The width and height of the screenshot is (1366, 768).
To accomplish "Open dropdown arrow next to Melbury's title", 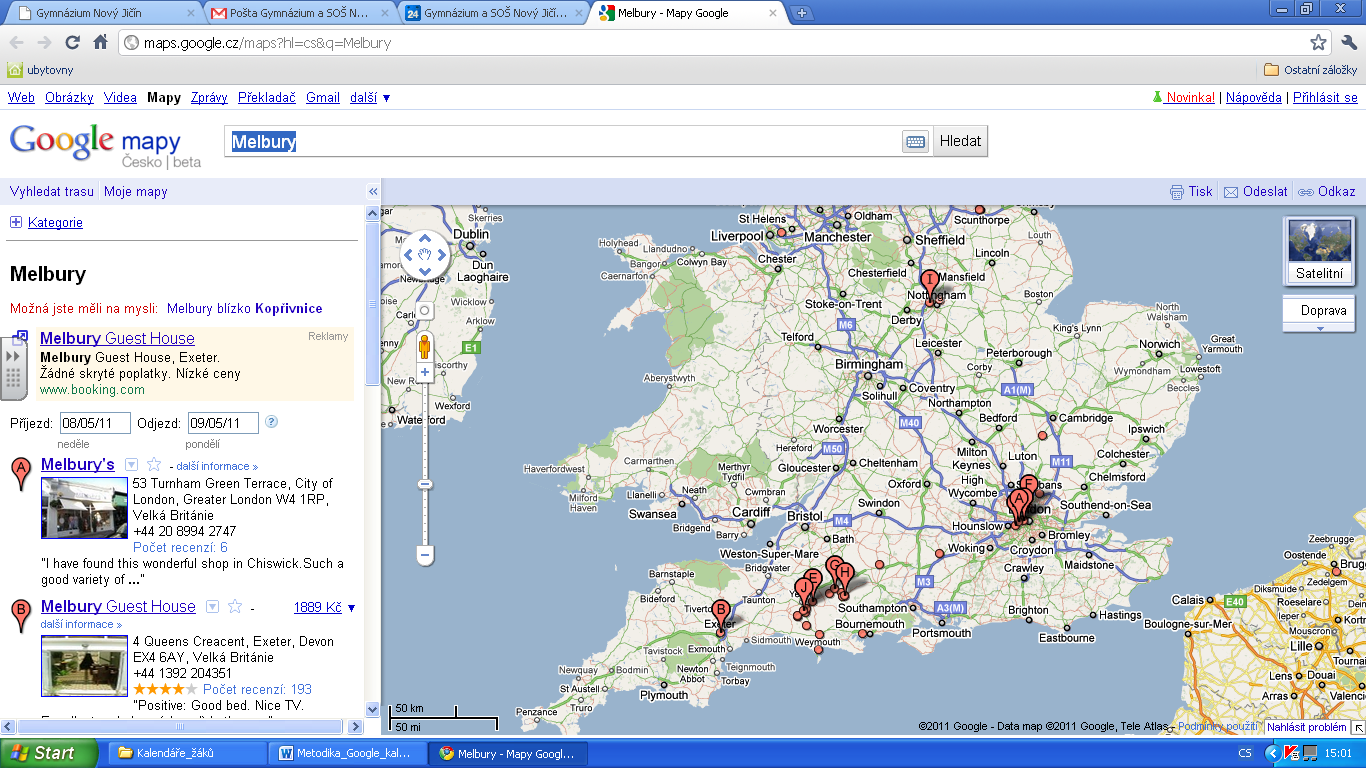I will click(x=131, y=465).
